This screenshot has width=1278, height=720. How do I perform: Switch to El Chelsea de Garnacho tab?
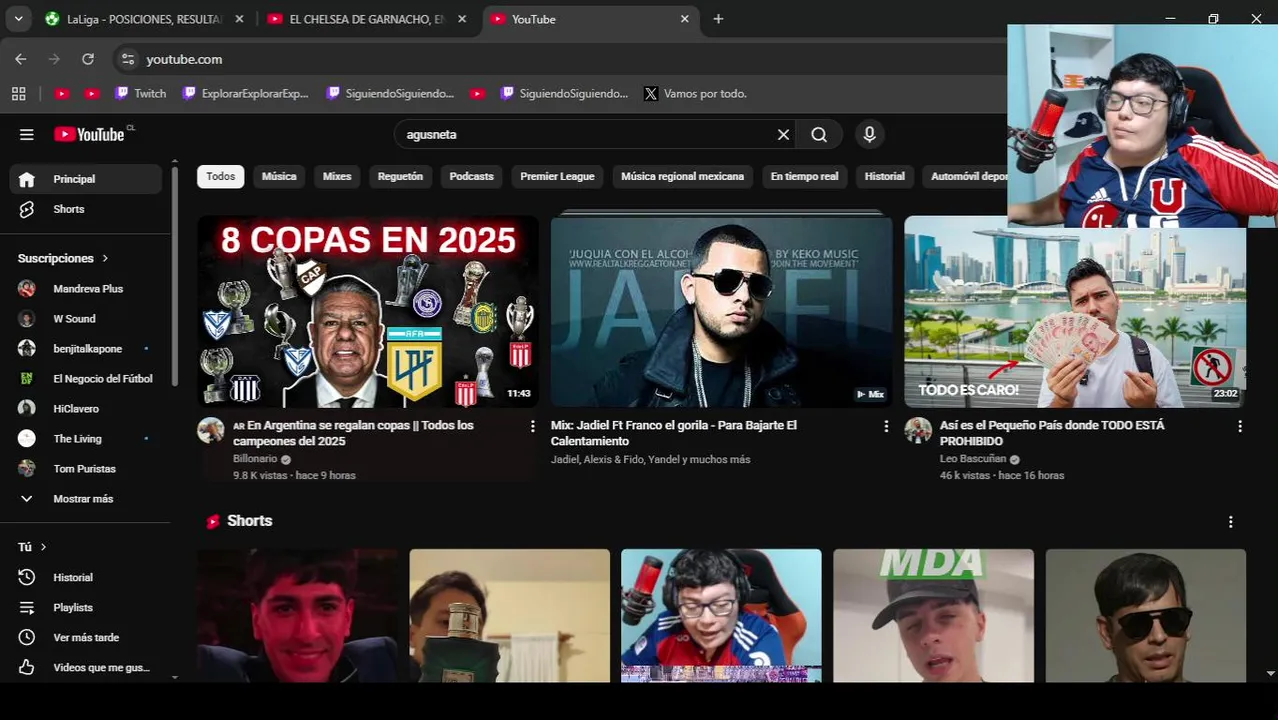pyautogui.click(x=364, y=19)
